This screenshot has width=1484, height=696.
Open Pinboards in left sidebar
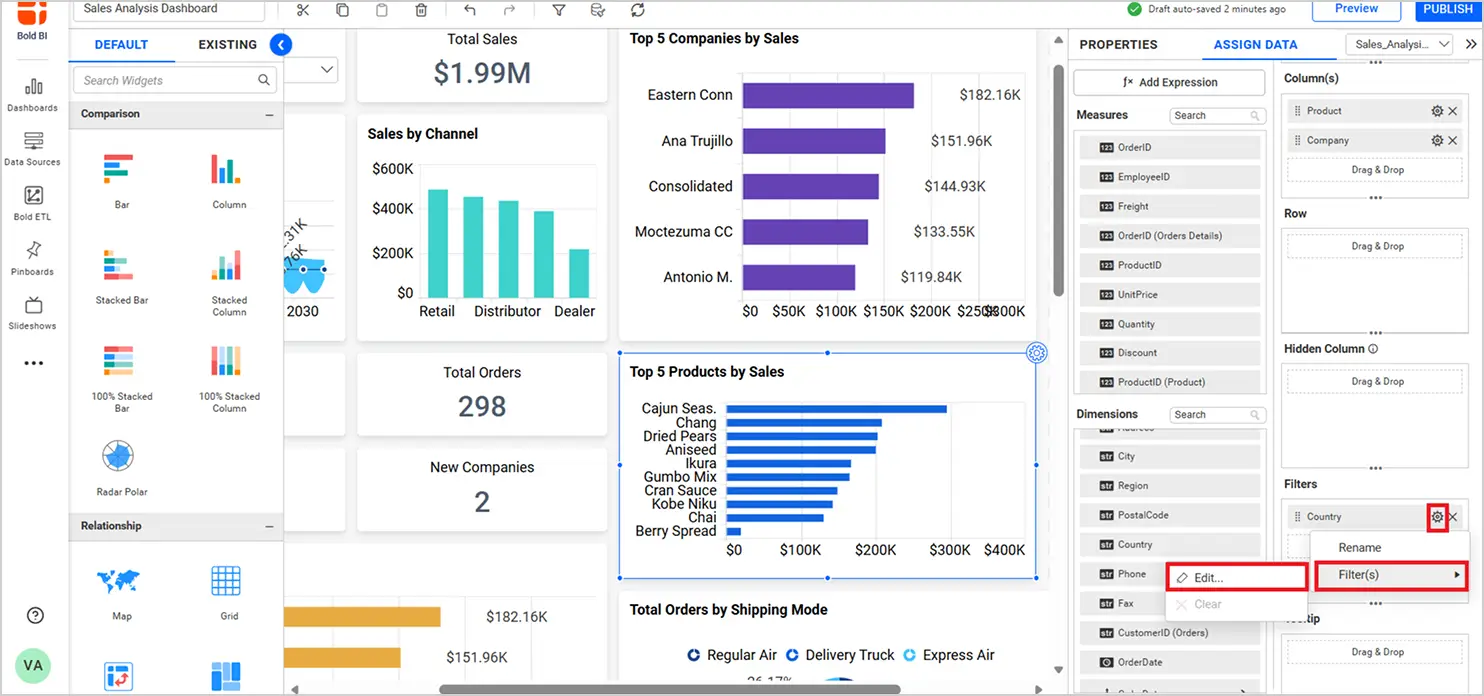click(33, 258)
